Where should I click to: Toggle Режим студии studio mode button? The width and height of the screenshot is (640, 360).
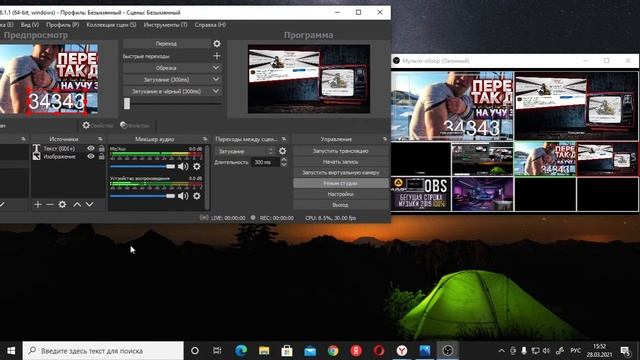click(x=340, y=183)
